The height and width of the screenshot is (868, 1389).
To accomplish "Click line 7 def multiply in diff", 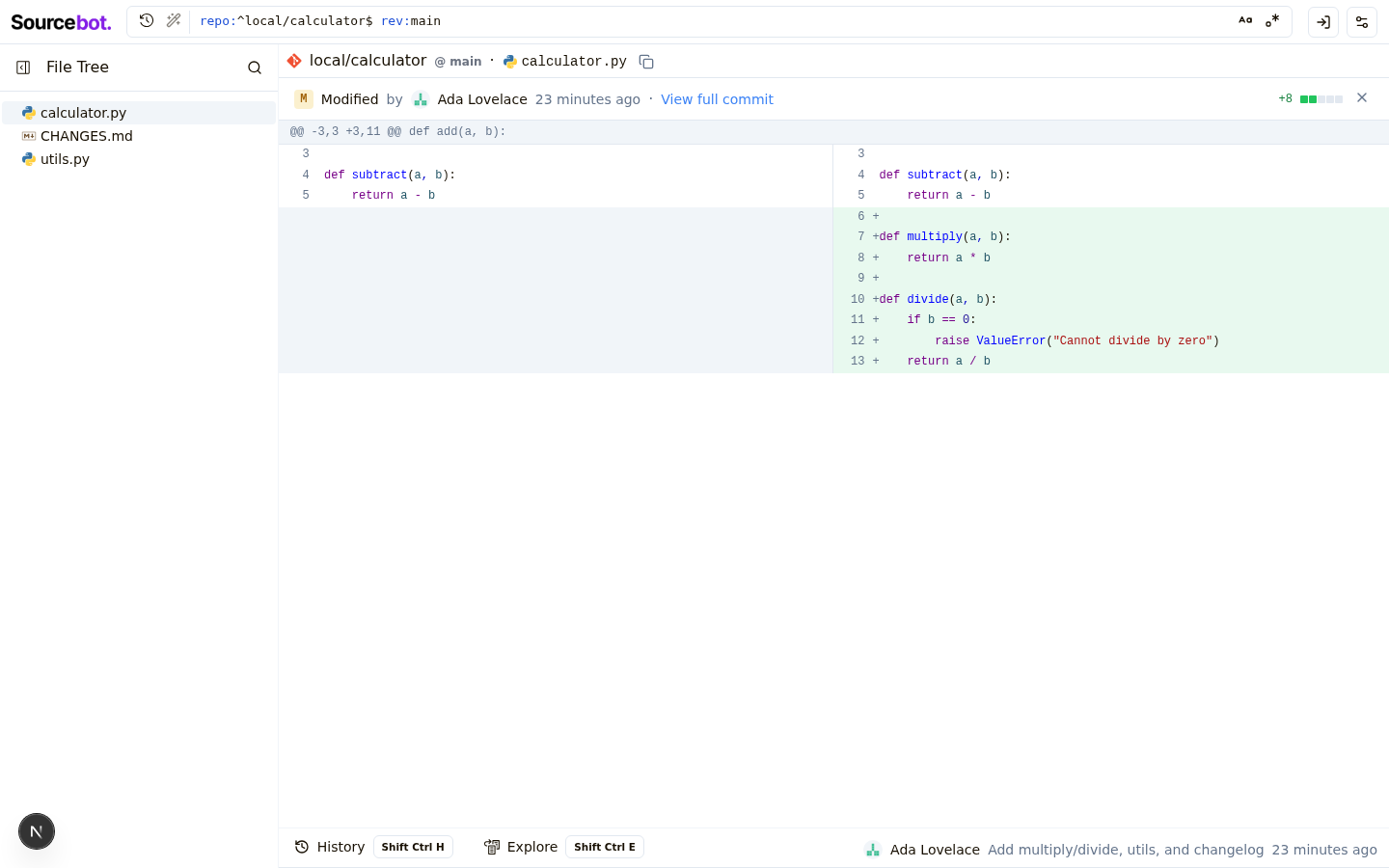I will 1111,237.
